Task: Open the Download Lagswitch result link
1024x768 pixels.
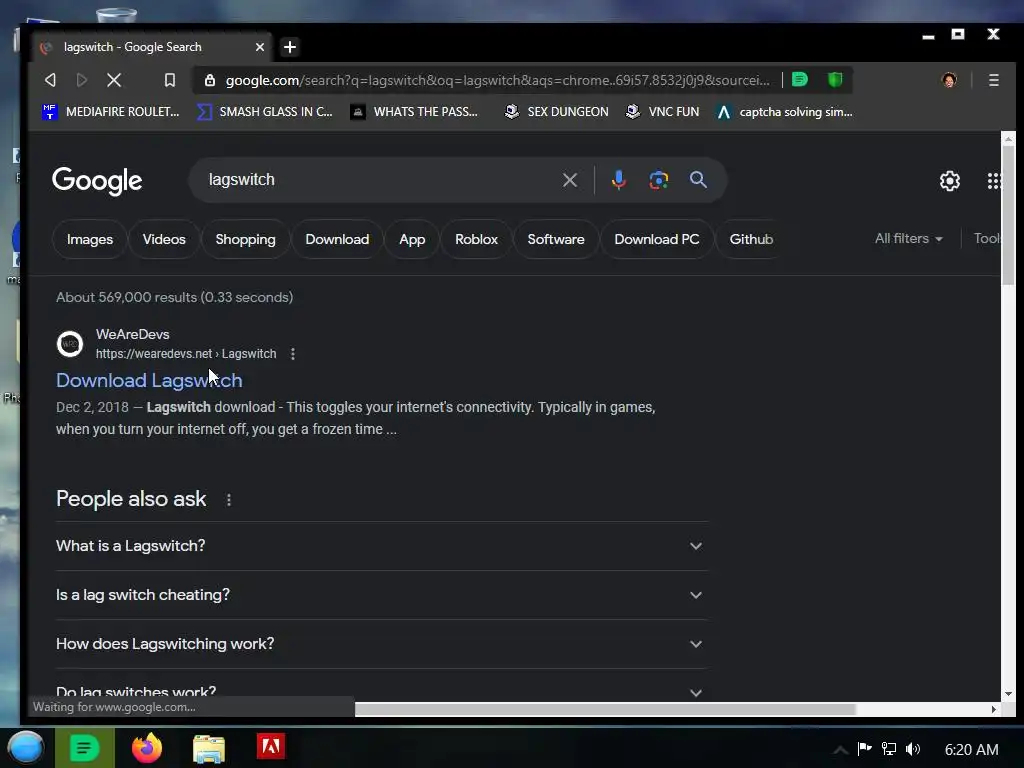Action: (149, 381)
